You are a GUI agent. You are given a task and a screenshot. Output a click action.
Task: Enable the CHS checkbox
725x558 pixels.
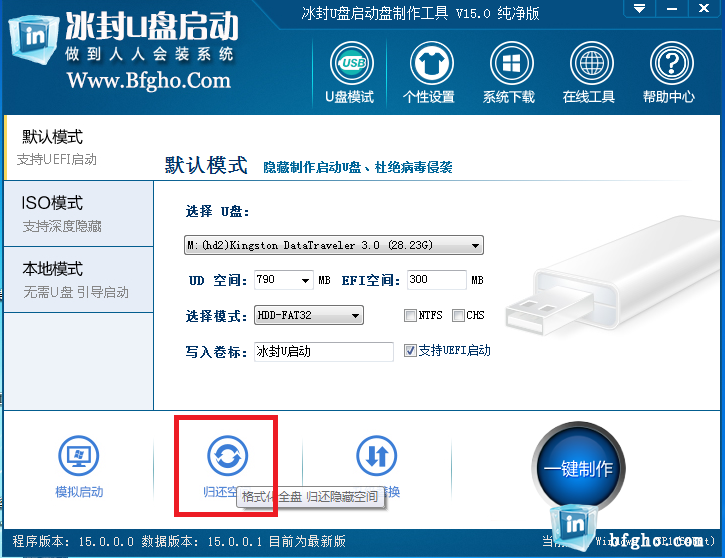click(x=458, y=315)
